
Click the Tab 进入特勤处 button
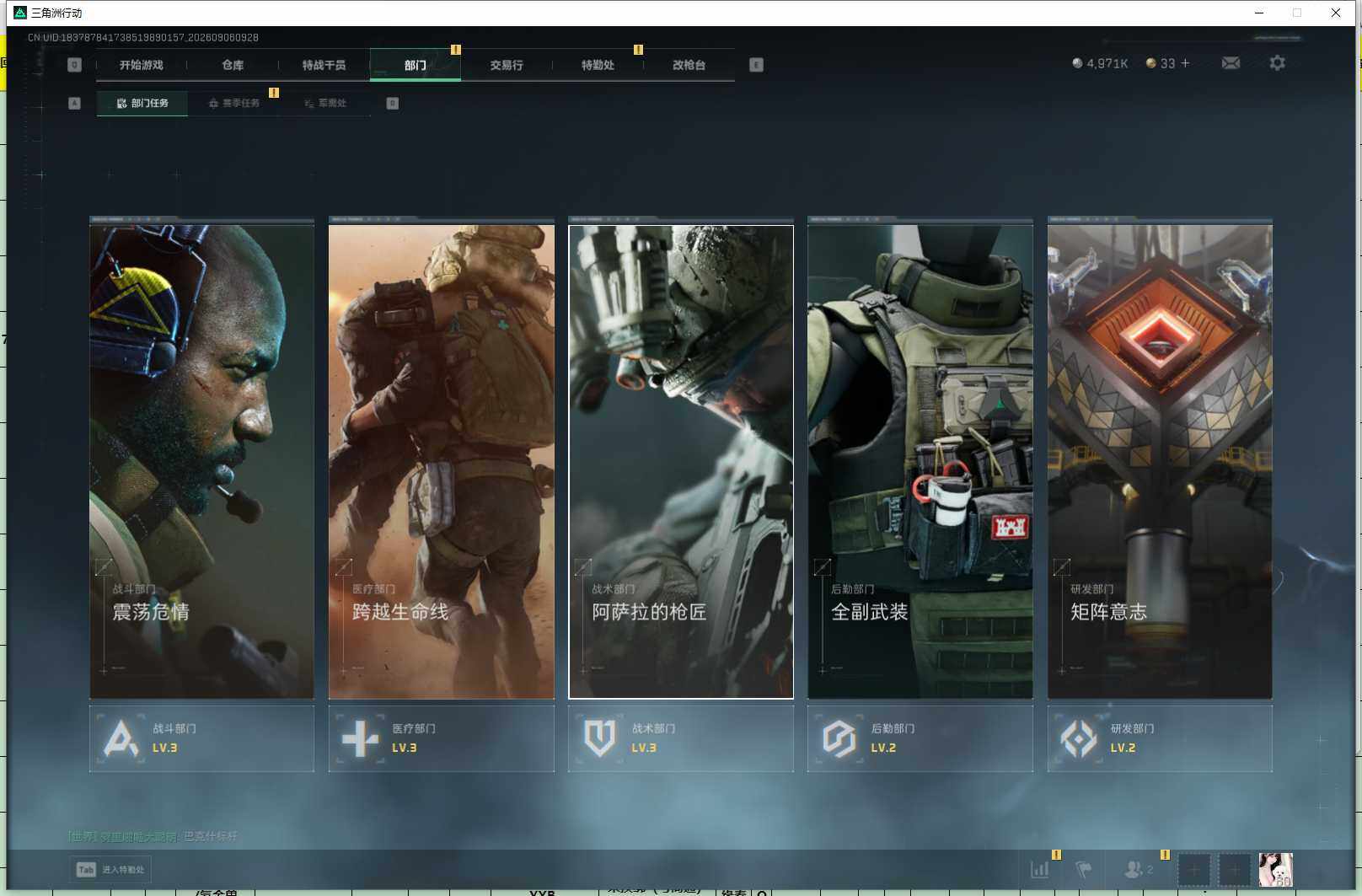(x=110, y=869)
